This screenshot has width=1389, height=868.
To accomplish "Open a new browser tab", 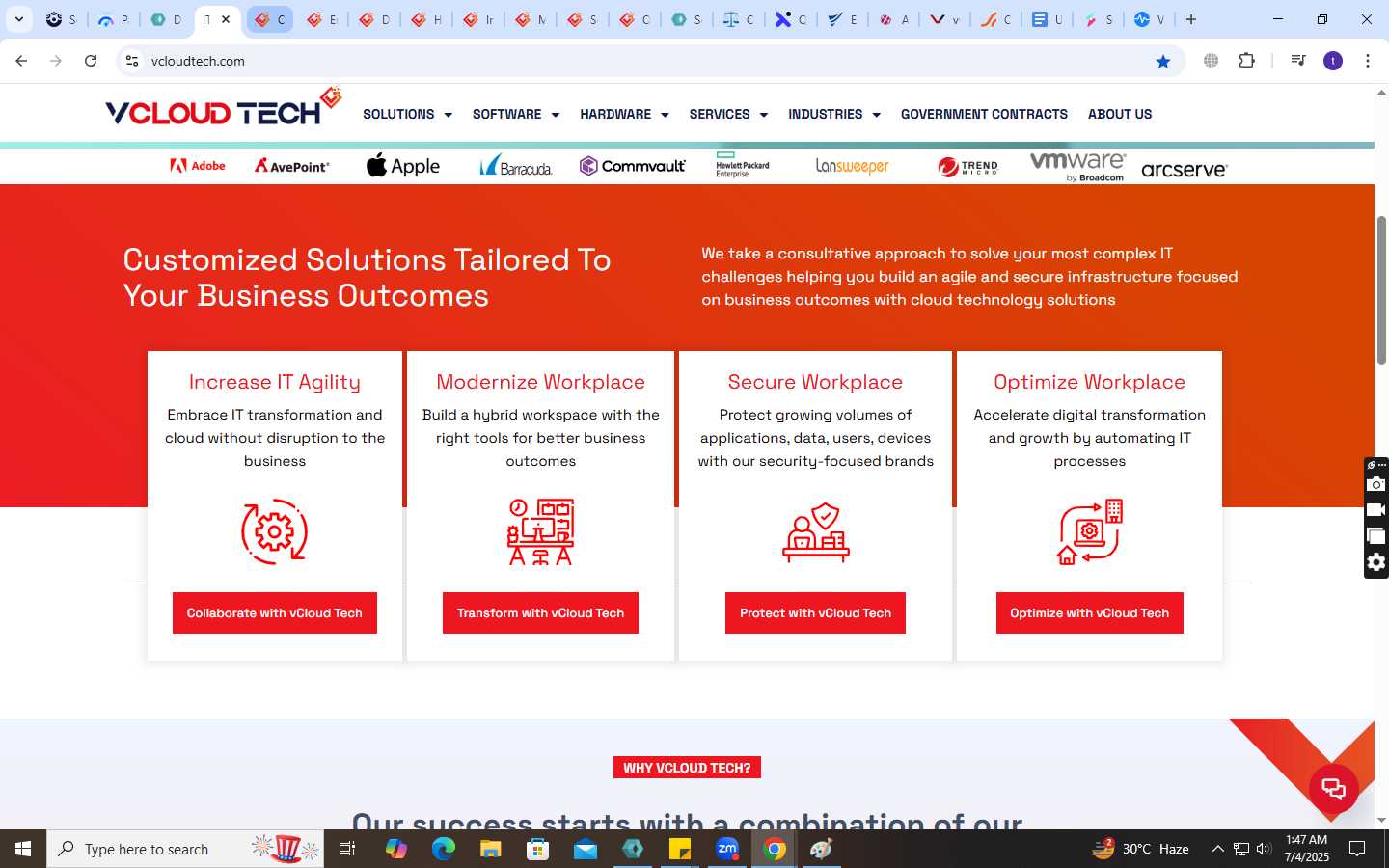I will tap(1191, 19).
